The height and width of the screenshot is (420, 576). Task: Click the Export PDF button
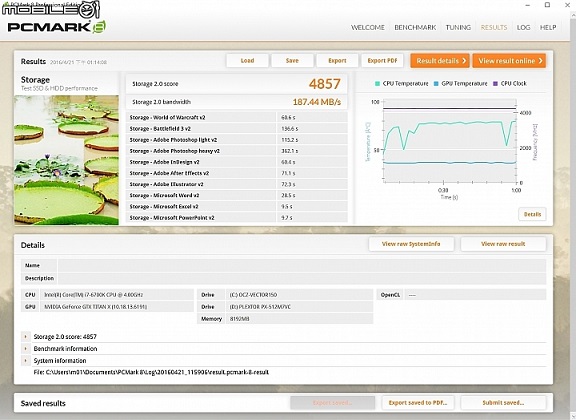382,61
